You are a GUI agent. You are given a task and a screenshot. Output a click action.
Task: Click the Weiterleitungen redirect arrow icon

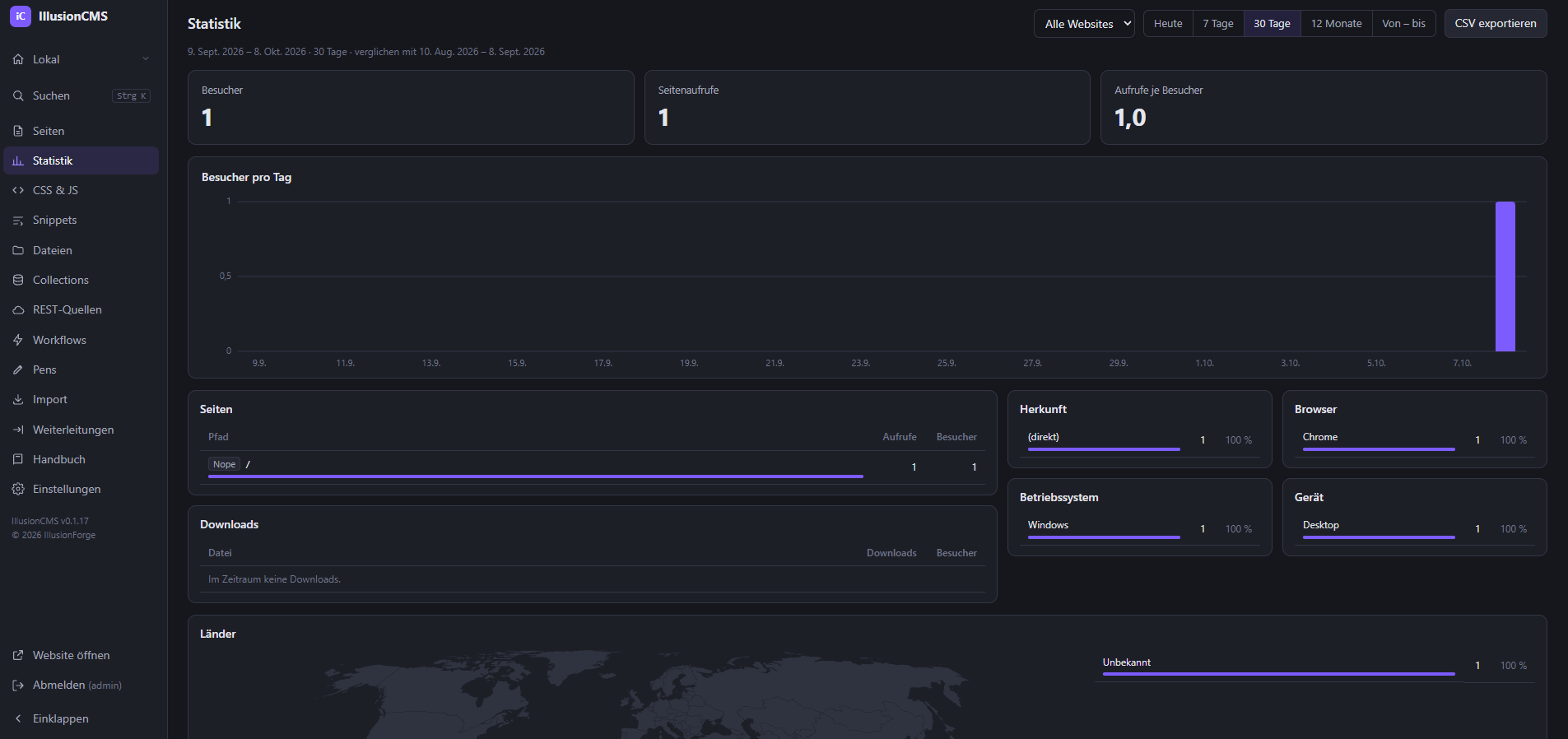(18, 430)
